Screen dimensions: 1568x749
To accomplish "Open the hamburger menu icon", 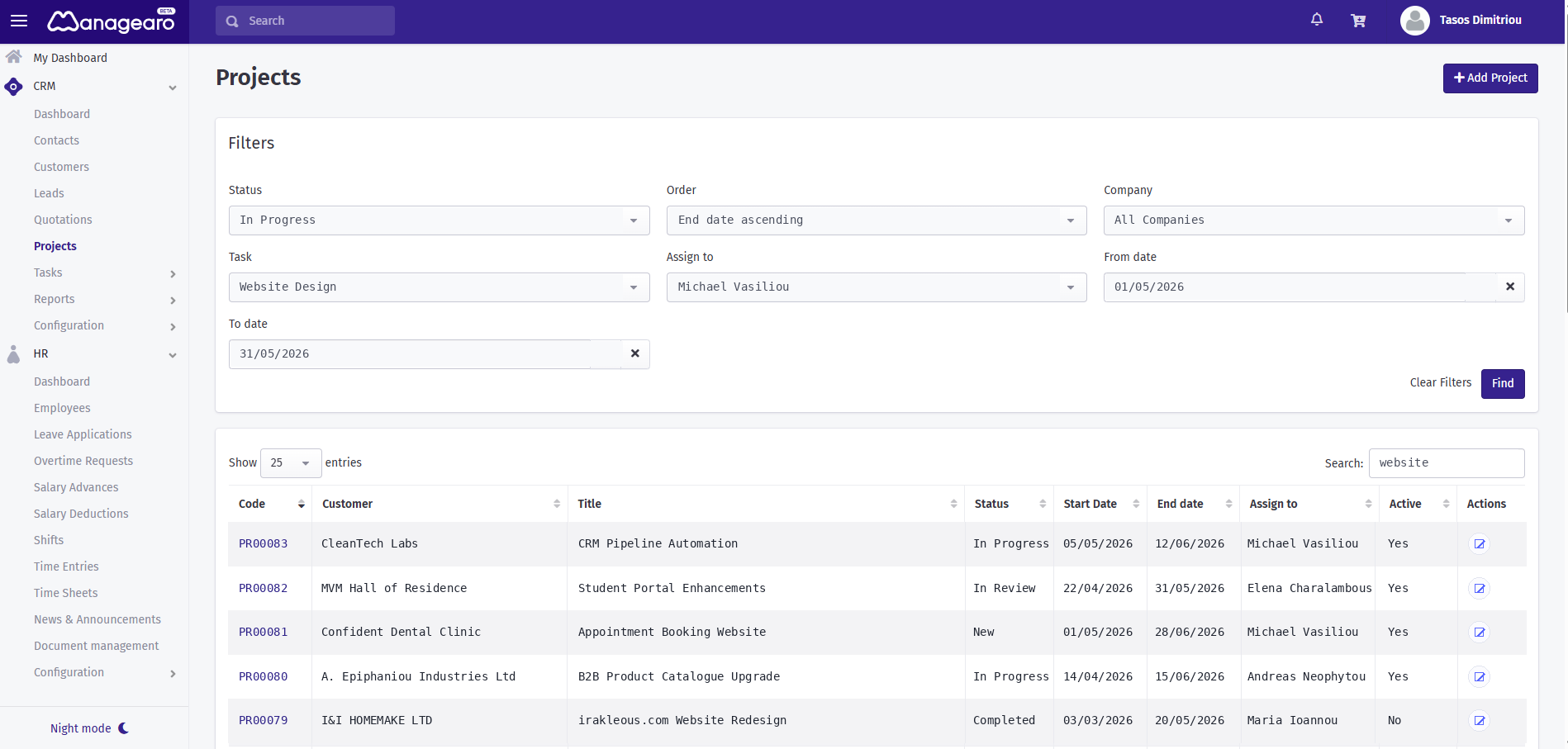I will (x=18, y=21).
